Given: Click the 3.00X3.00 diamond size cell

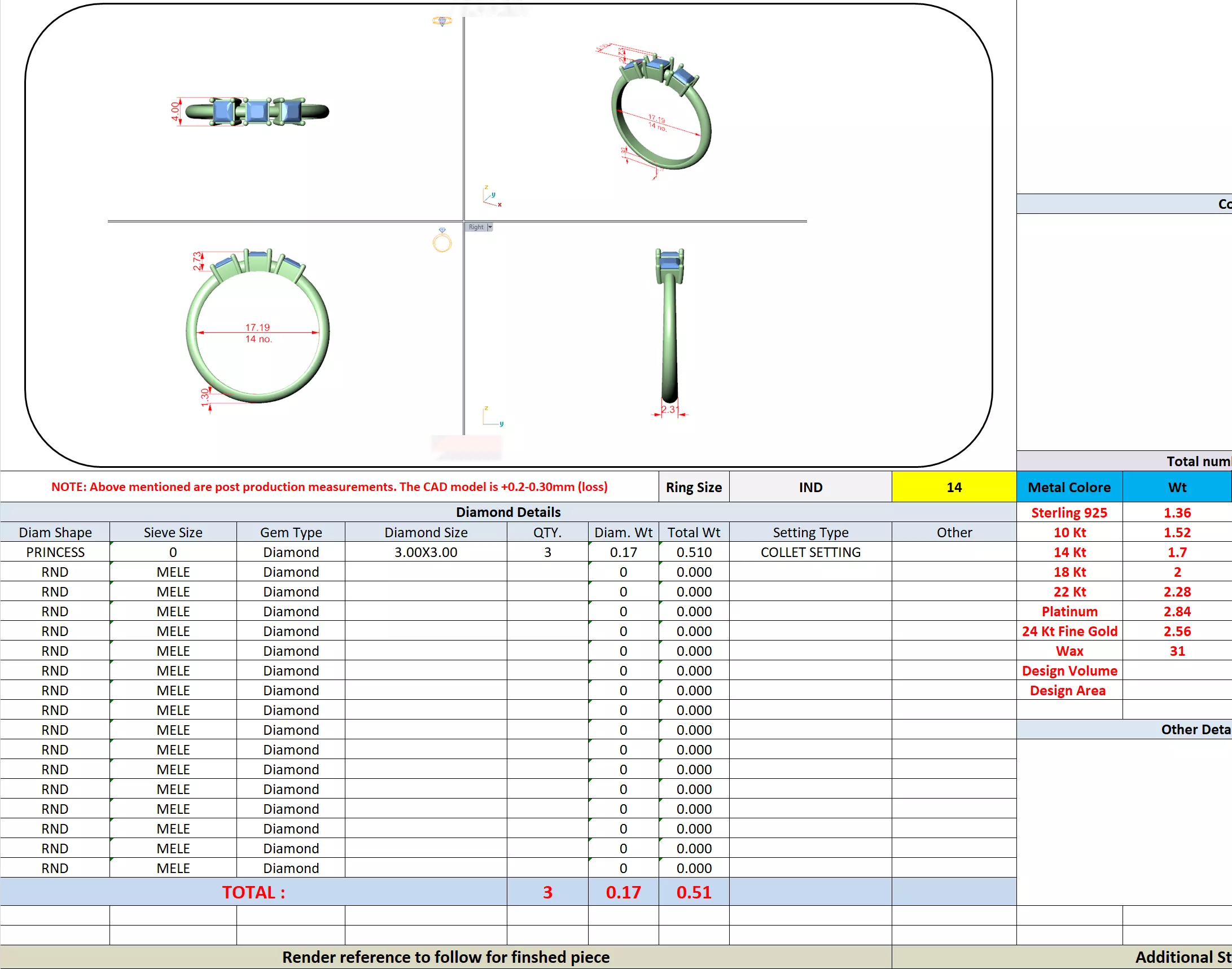Looking at the screenshot, I should pyautogui.click(x=426, y=552).
